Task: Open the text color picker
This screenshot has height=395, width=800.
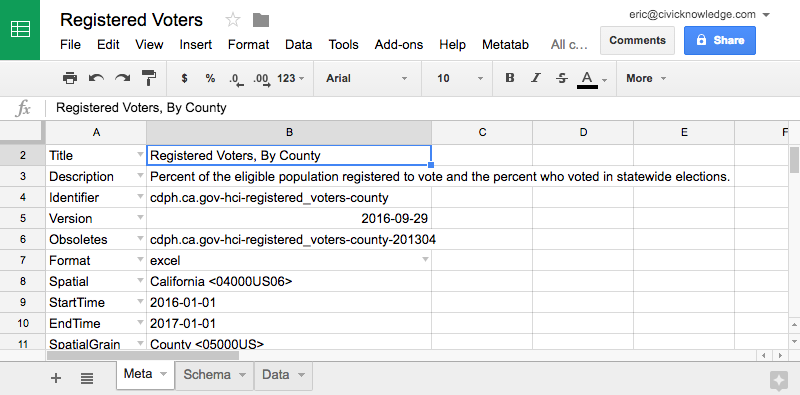Action: point(592,79)
